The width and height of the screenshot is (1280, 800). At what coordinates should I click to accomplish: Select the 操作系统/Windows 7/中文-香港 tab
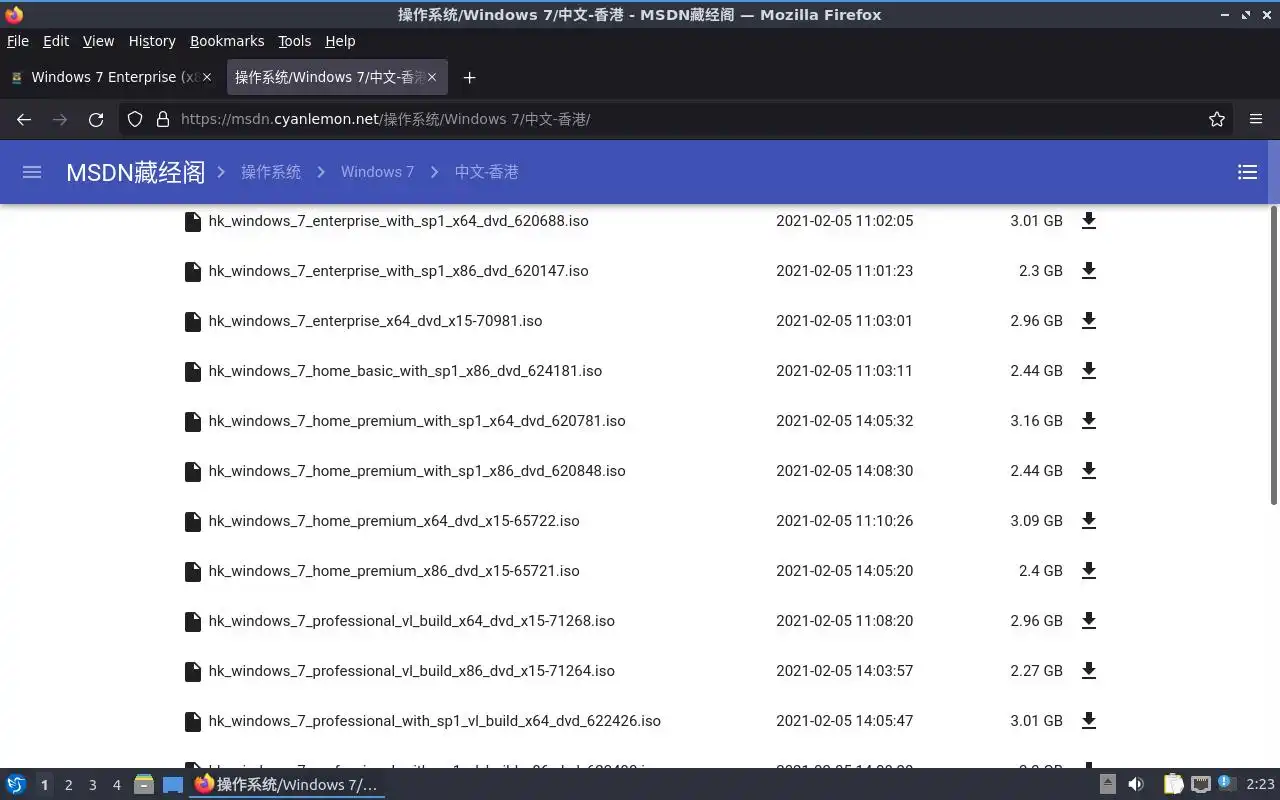(337, 77)
